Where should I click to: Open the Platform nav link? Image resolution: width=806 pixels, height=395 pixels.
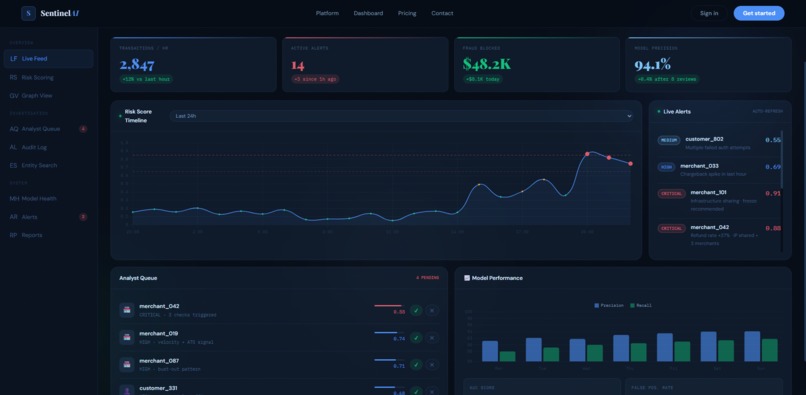tap(327, 13)
